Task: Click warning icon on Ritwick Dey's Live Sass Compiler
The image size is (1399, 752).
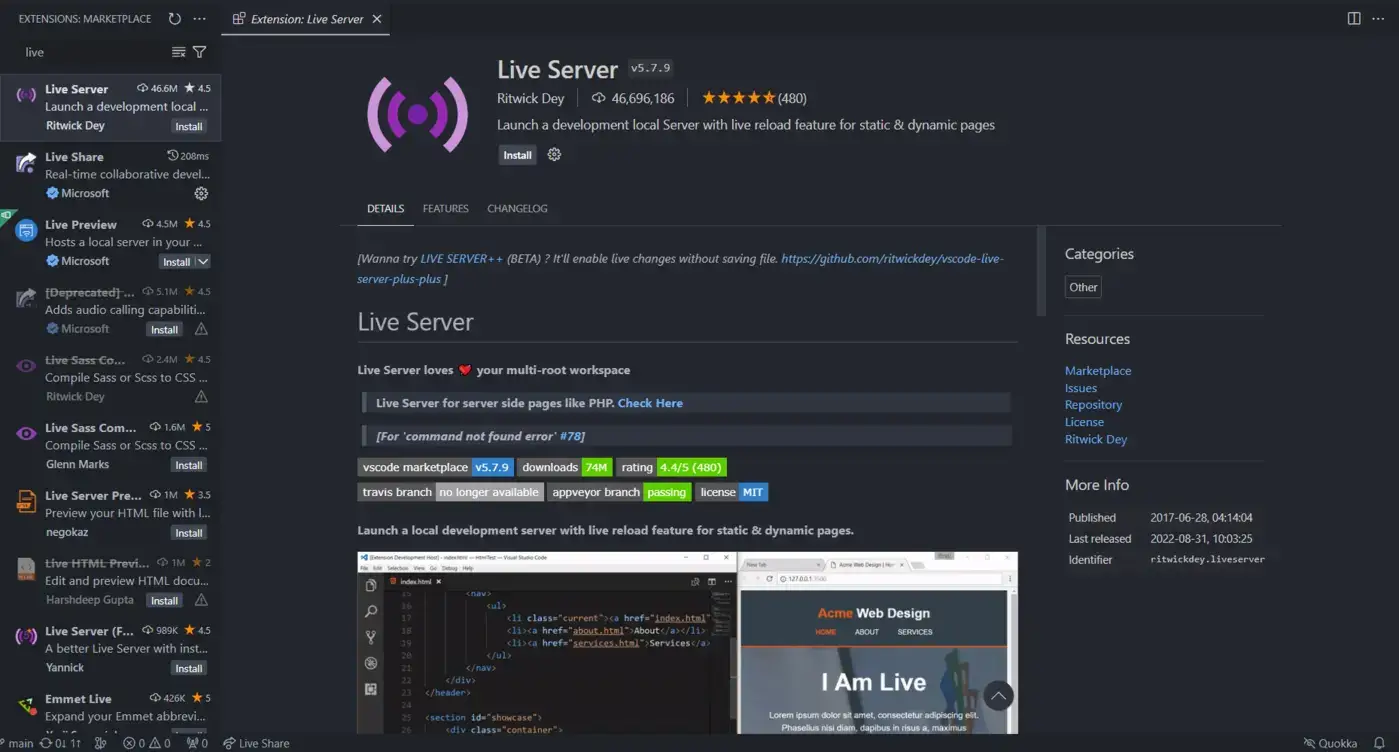Action: [x=201, y=397]
